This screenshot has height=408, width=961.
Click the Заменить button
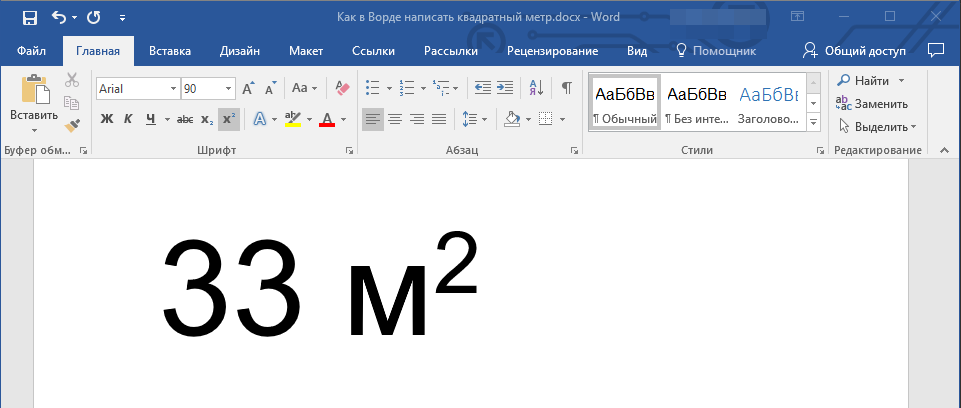point(872,104)
